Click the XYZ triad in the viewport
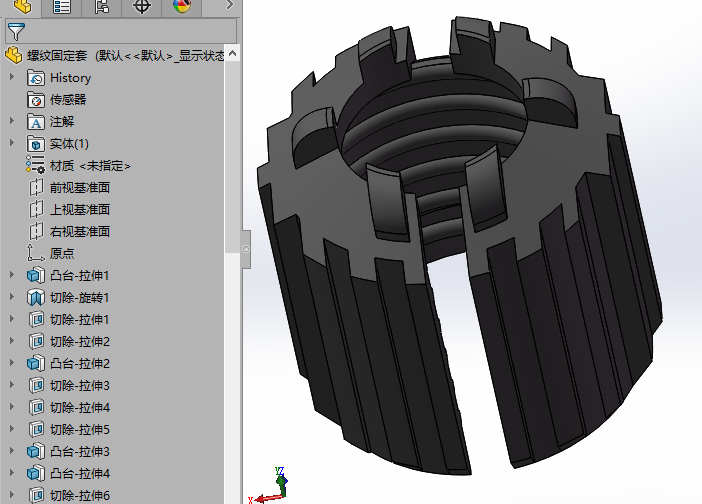This screenshot has width=702, height=504. click(x=269, y=485)
